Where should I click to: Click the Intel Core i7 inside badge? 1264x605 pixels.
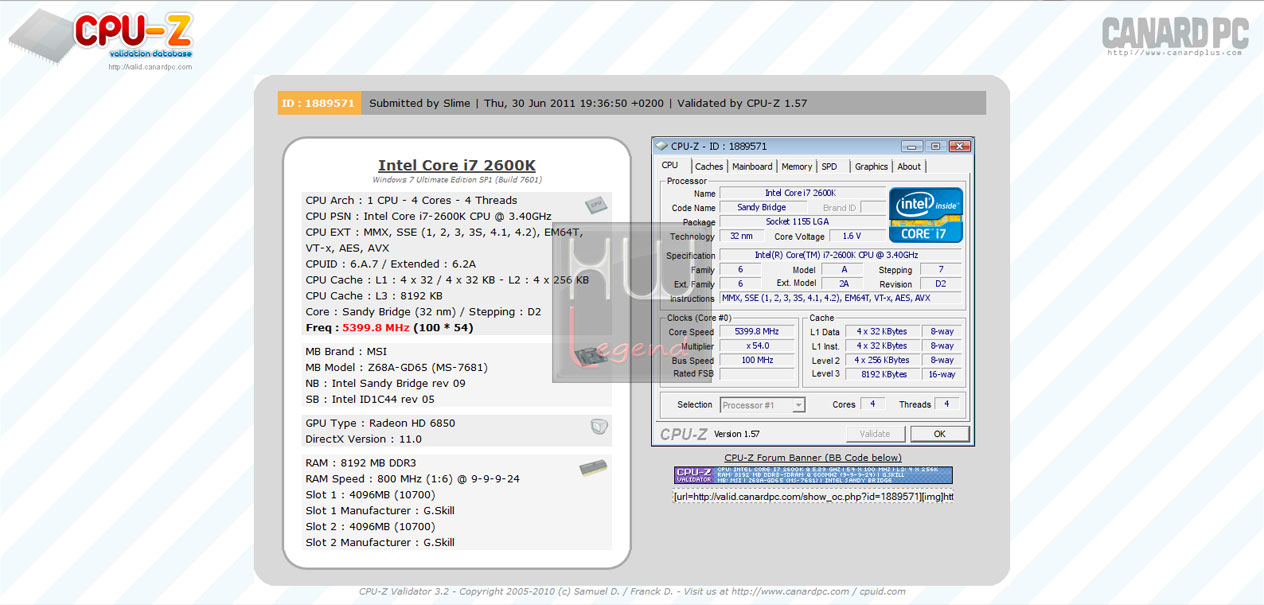[x=926, y=214]
